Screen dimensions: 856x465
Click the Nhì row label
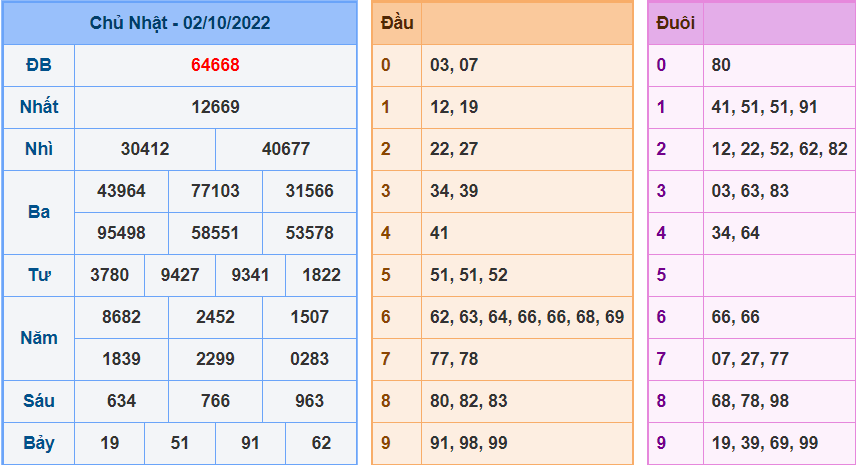(x=39, y=149)
